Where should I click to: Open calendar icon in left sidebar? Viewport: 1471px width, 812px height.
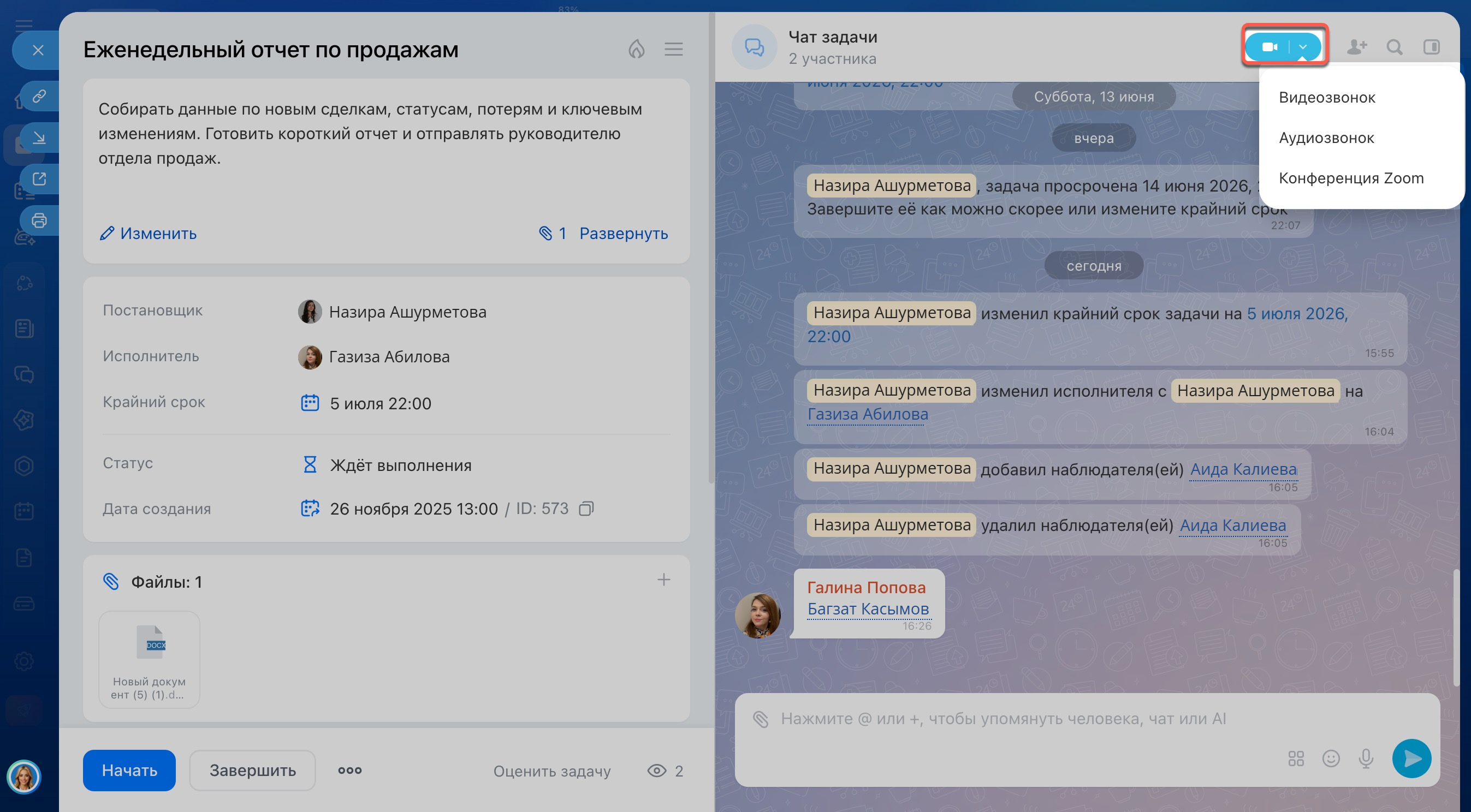coord(23,511)
